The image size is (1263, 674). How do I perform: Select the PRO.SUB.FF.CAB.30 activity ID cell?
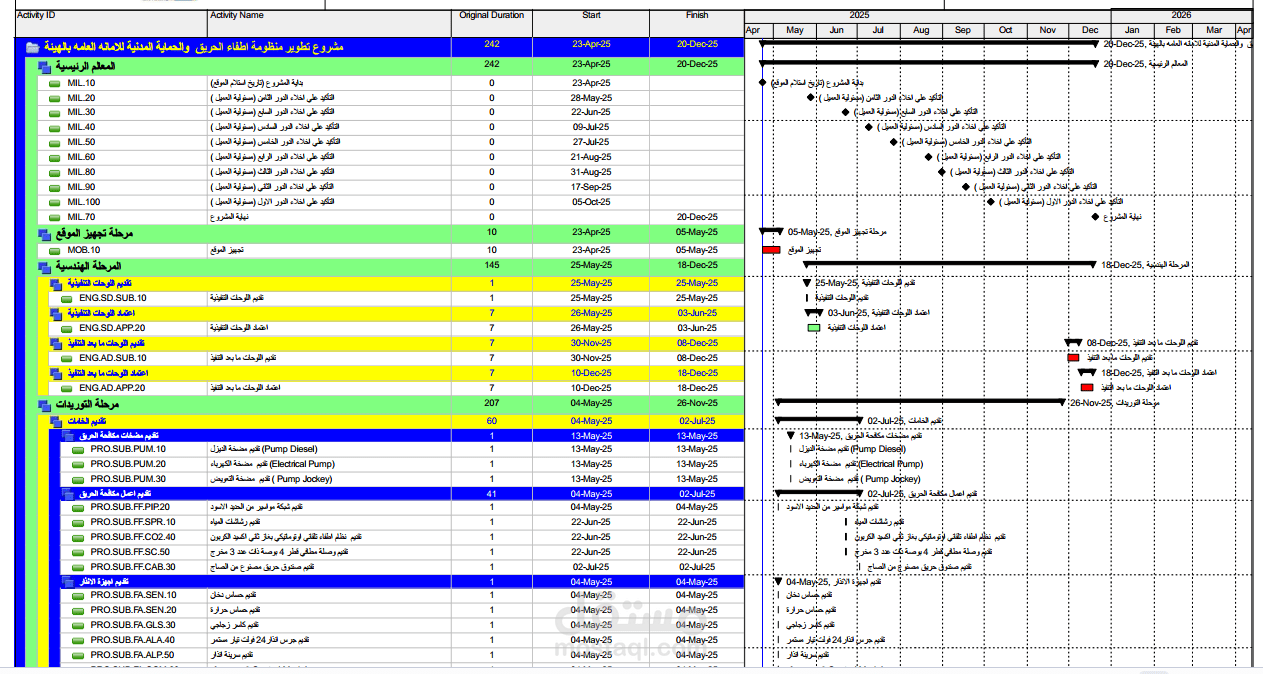click(x=133, y=567)
